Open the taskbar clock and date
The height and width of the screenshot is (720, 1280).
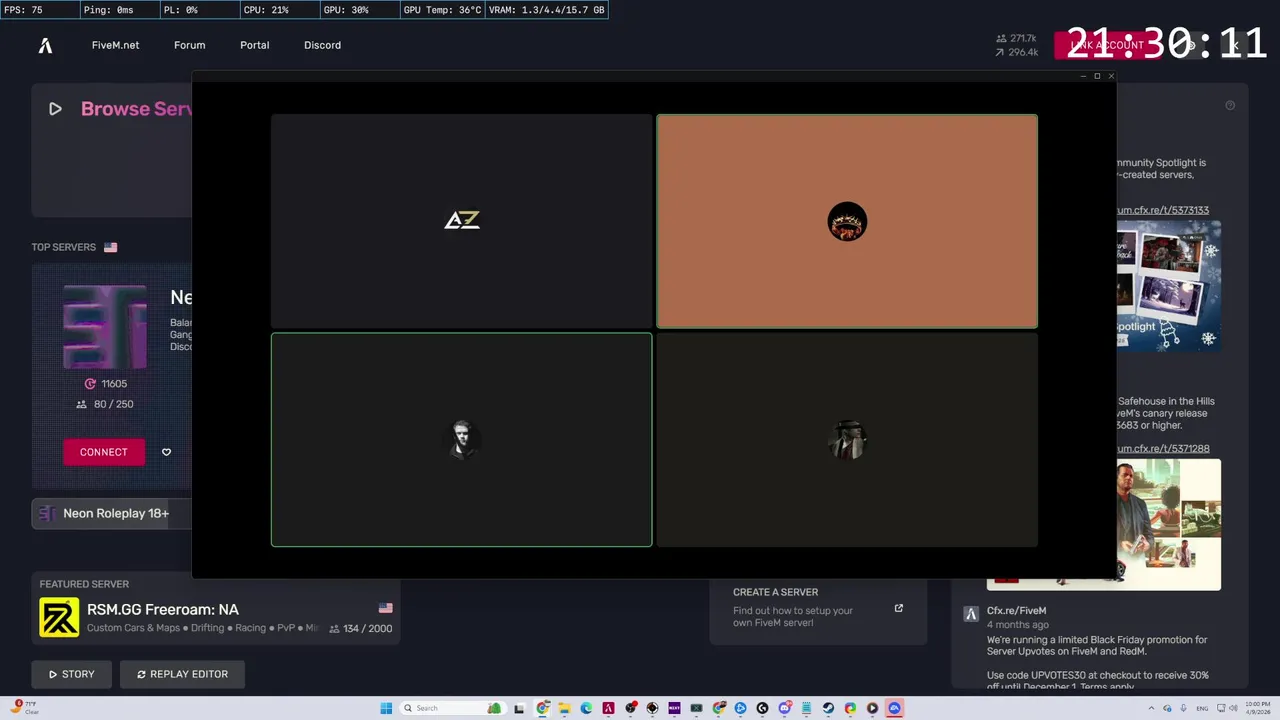coord(1257,708)
